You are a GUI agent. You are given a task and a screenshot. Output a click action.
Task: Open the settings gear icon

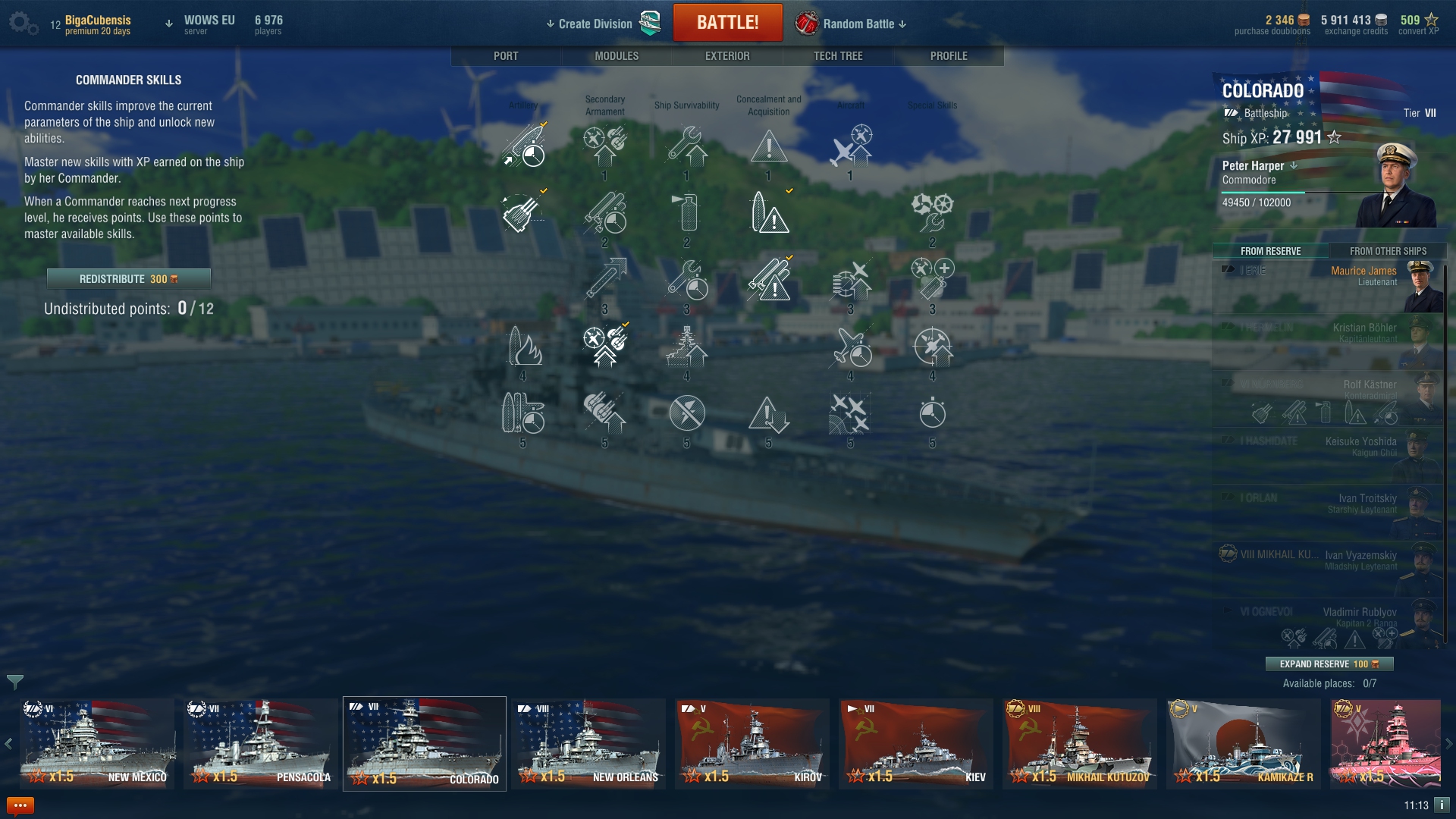[23, 24]
